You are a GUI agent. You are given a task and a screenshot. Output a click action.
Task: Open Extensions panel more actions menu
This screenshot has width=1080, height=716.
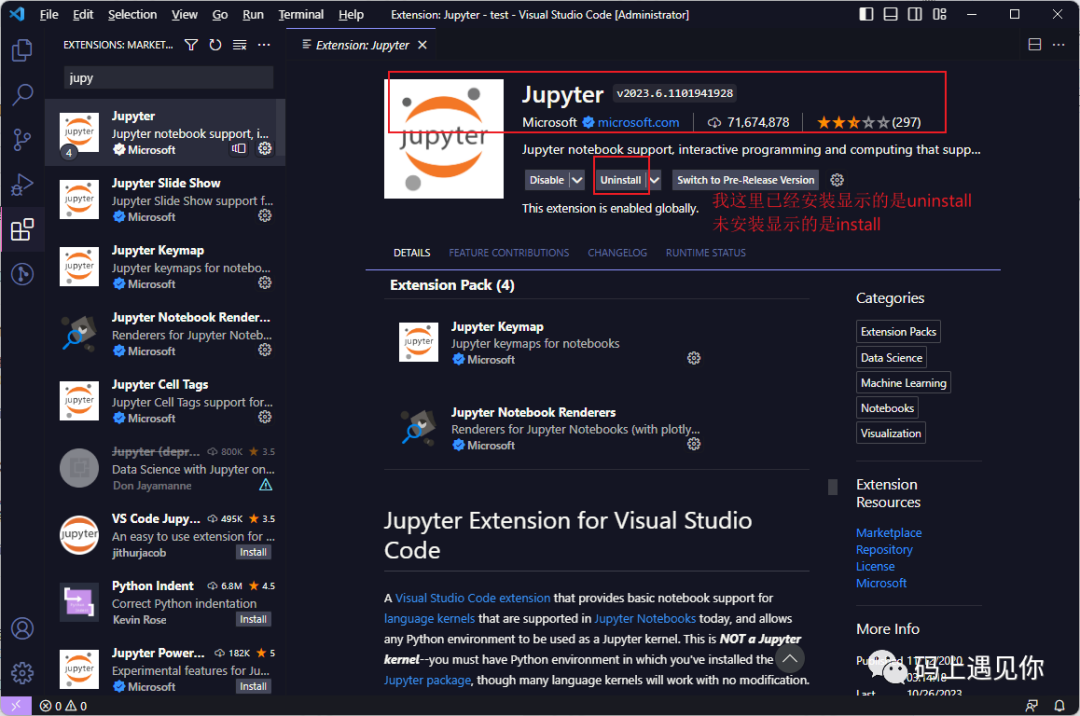coord(264,45)
